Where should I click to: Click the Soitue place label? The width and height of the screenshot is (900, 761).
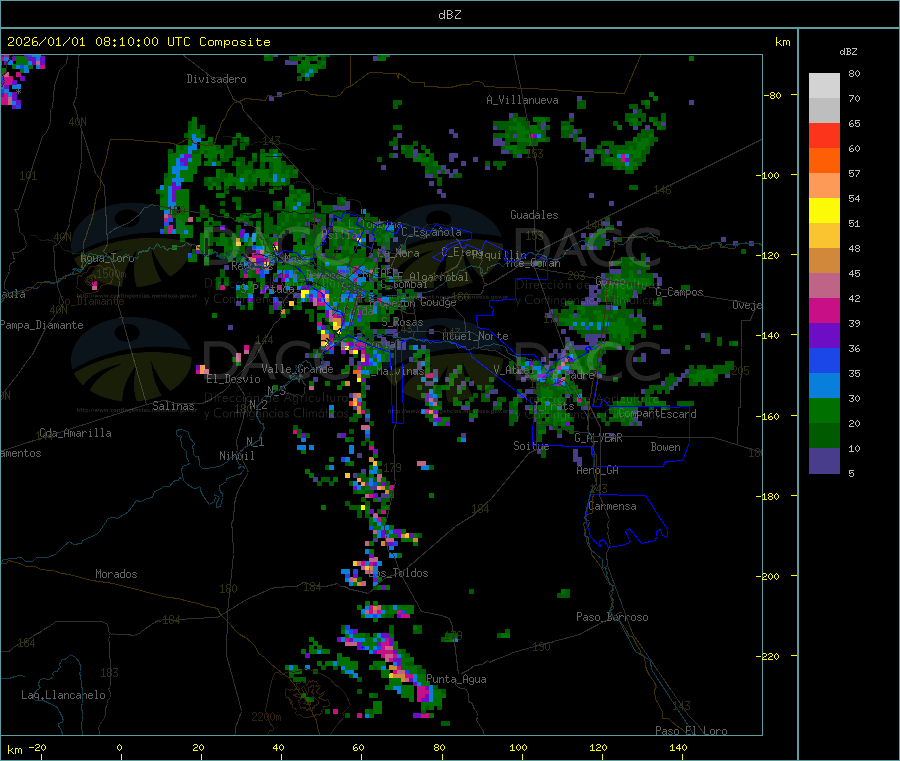(531, 445)
